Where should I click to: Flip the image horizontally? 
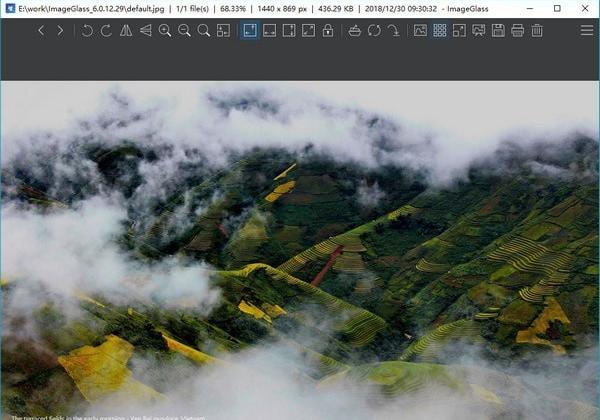point(126,31)
